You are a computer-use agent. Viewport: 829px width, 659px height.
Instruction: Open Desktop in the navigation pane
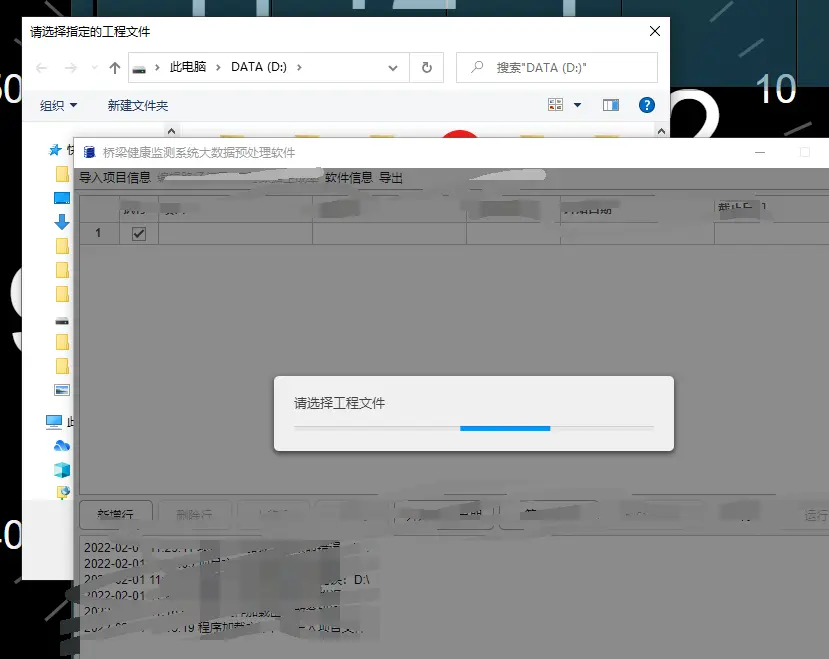(62, 198)
